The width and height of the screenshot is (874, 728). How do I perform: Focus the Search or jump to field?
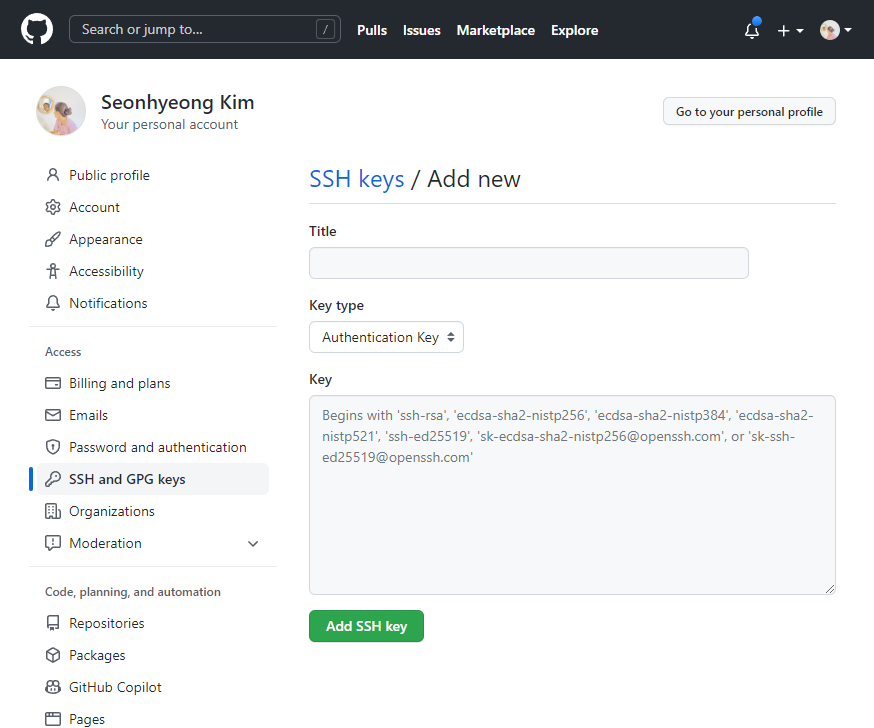pos(205,29)
